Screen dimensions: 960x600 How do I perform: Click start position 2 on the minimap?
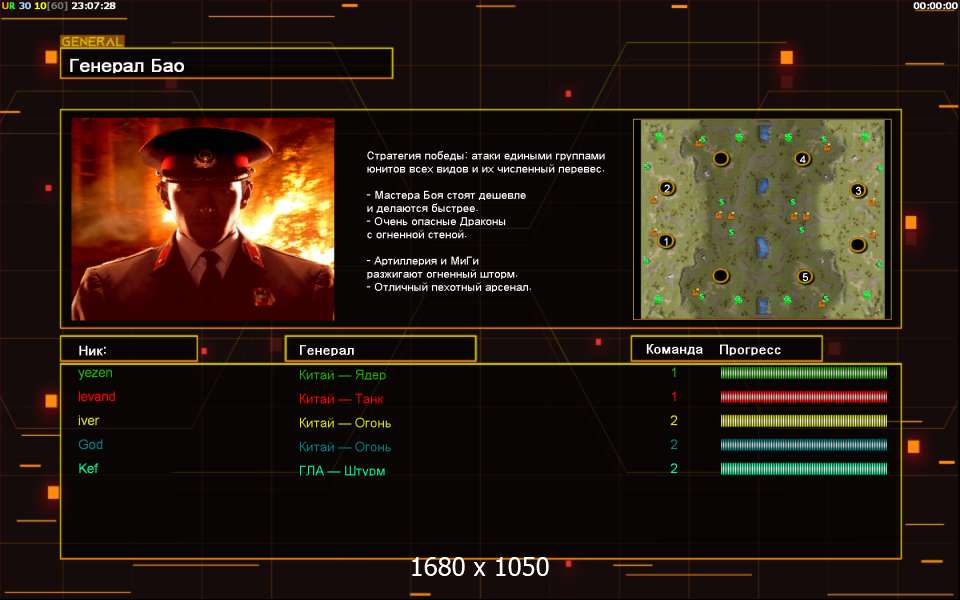coord(667,188)
